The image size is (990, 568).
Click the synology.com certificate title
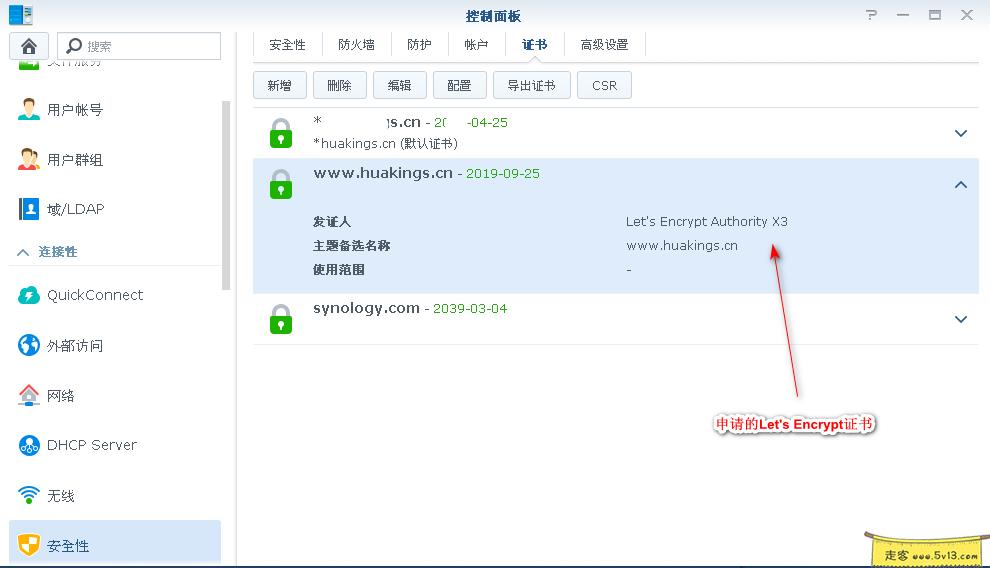tap(366, 308)
